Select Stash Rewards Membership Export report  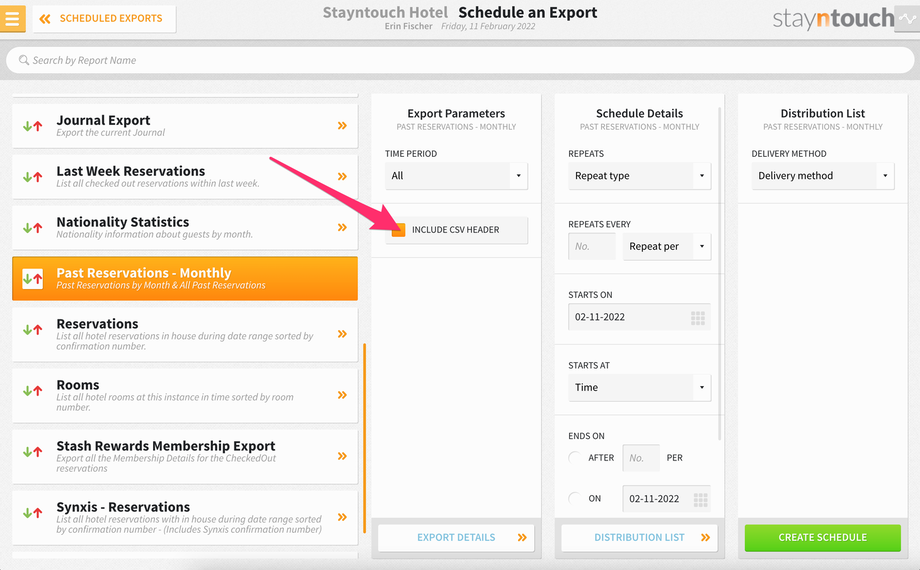(x=185, y=456)
